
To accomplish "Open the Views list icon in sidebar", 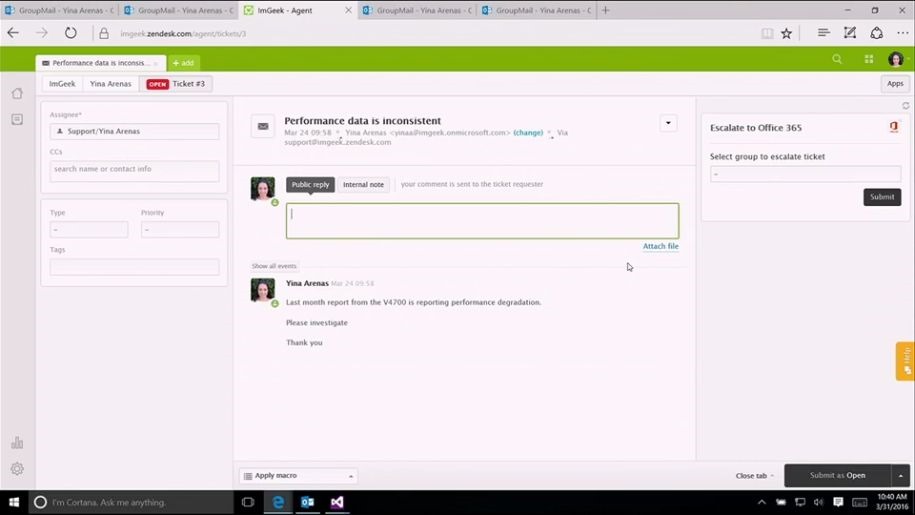I will point(17,120).
